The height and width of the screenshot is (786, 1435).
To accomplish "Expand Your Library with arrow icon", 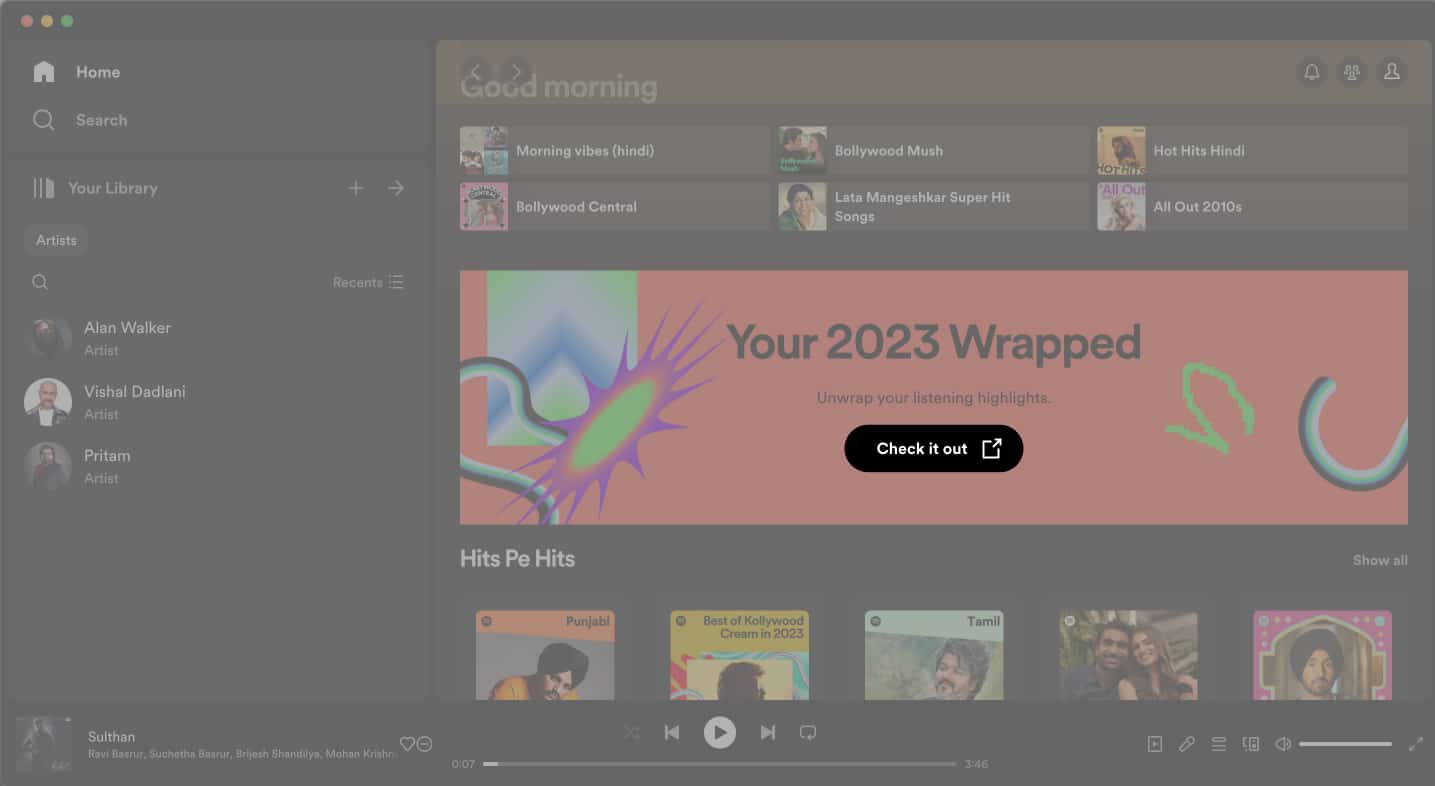I will [396, 188].
